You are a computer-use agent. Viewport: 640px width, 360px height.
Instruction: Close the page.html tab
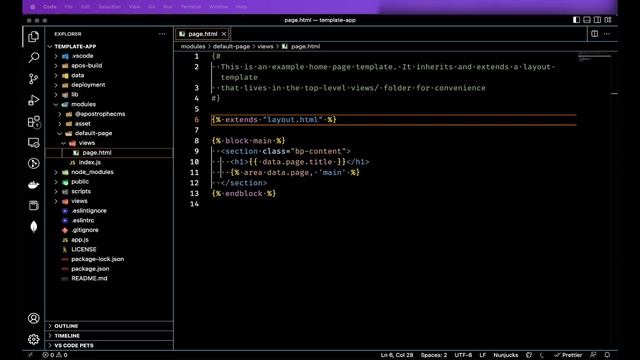224,34
